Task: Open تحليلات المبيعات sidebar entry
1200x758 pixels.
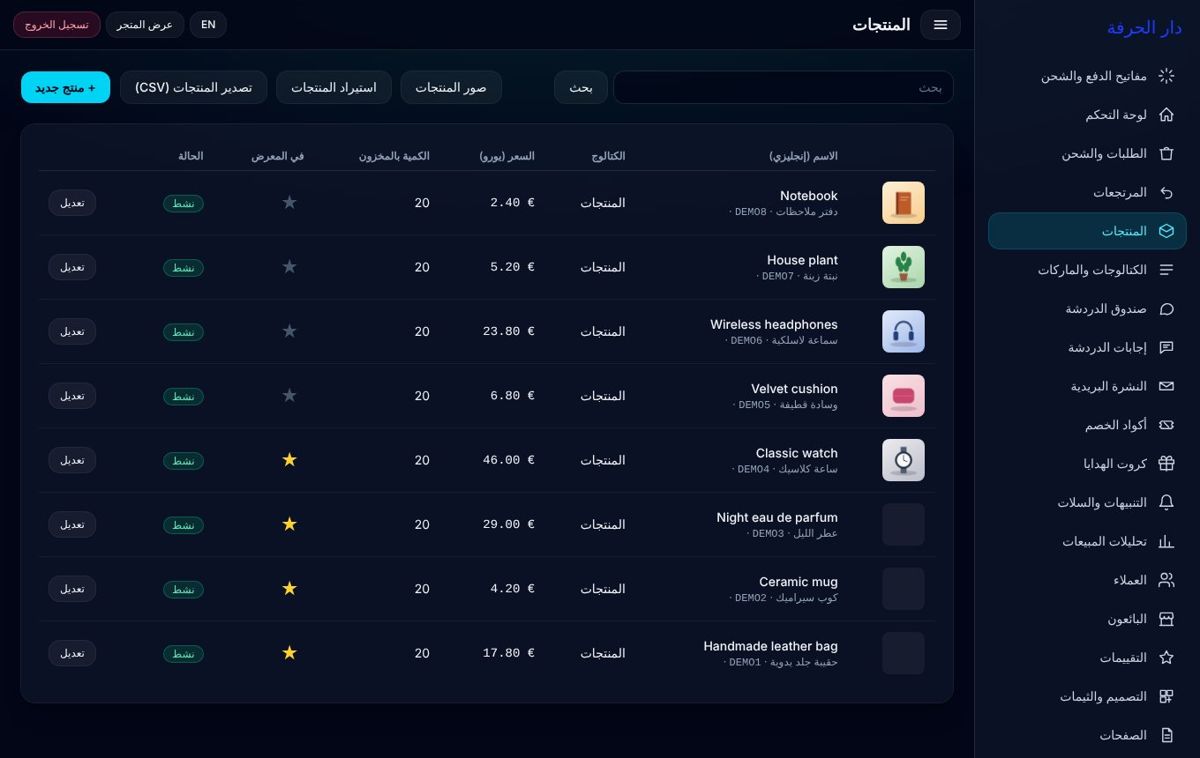Action: pos(1087,541)
